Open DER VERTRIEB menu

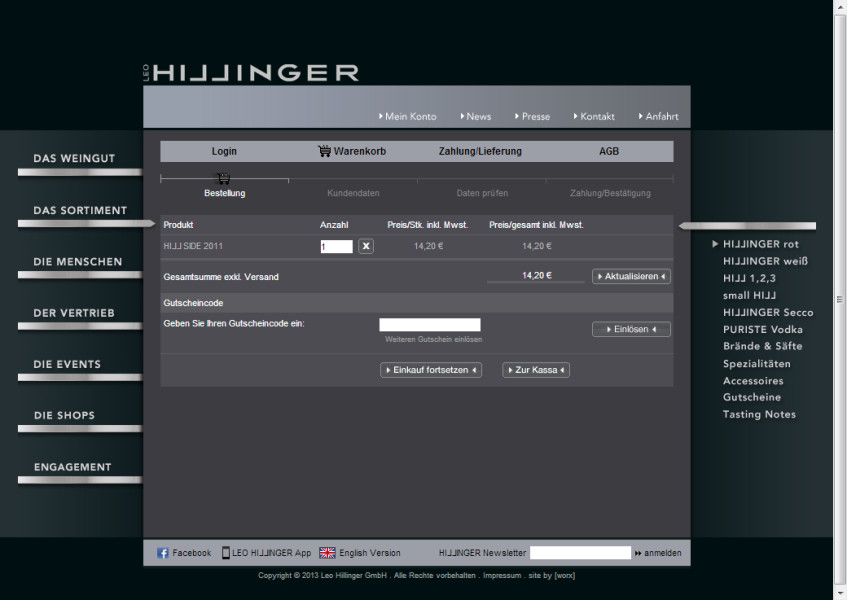(74, 313)
